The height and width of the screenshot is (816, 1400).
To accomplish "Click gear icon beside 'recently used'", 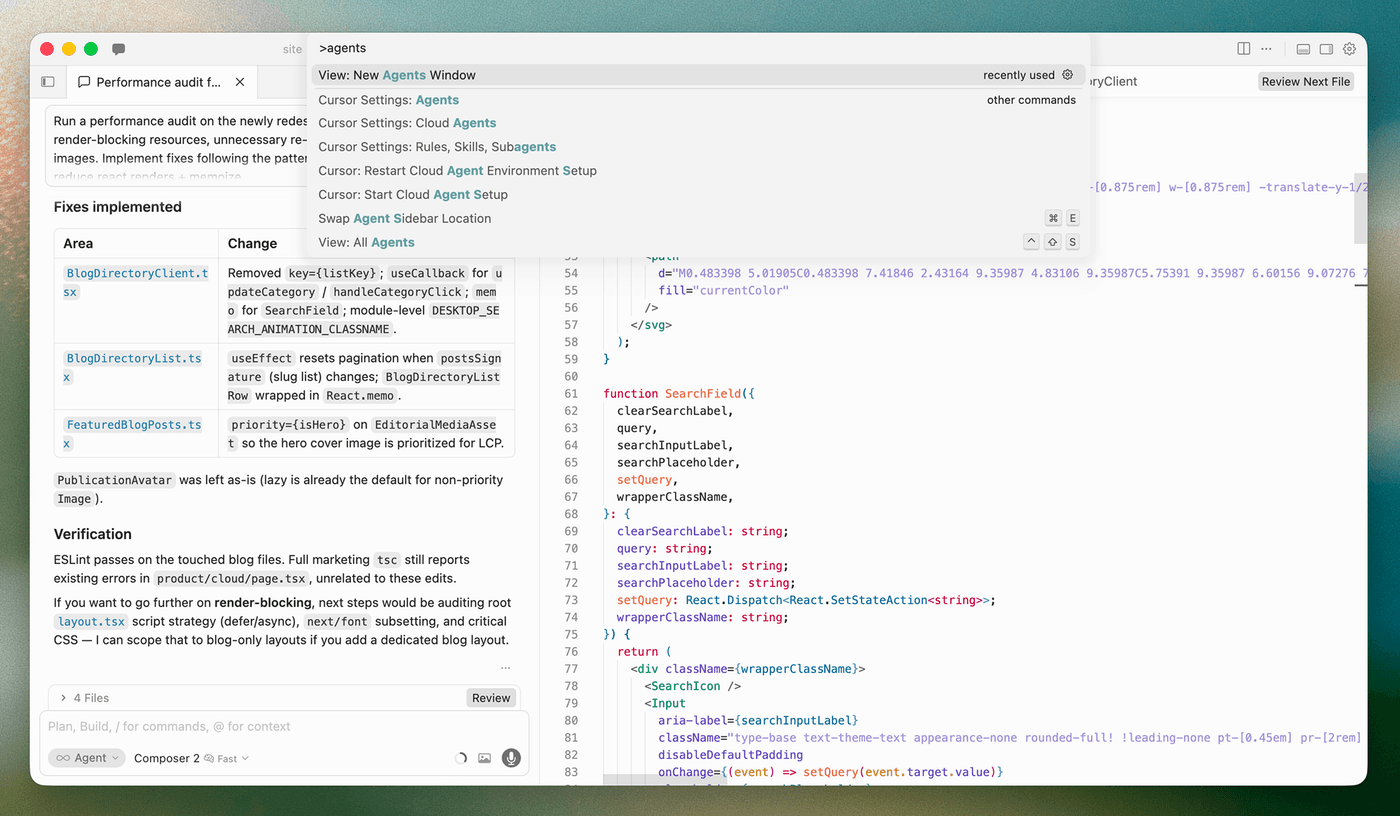I will click(x=1067, y=75).
